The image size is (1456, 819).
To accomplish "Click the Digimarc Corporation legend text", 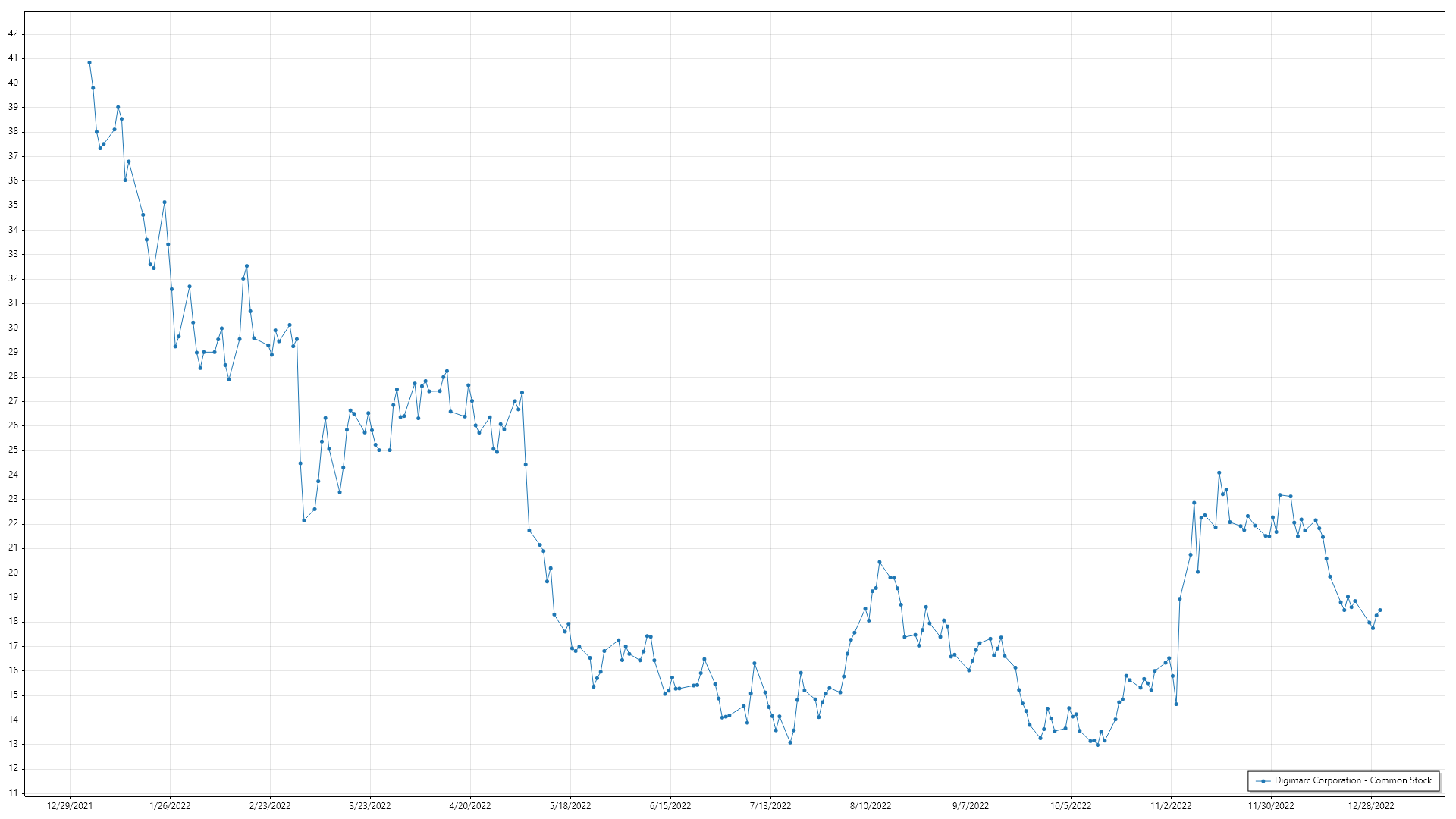I will pyautogui.click(x=1353, y=780).
